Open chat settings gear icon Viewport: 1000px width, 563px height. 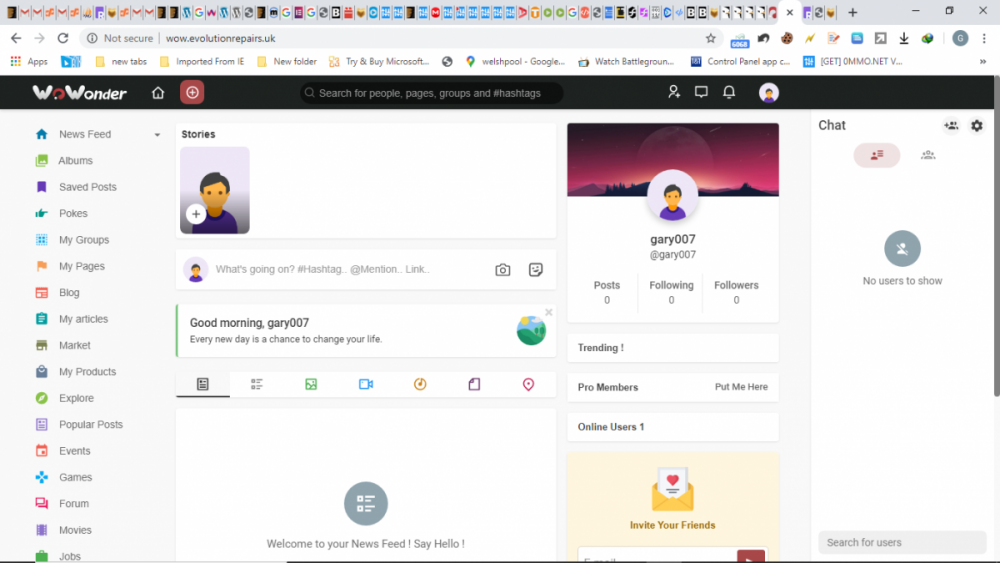tap(976, 126)
